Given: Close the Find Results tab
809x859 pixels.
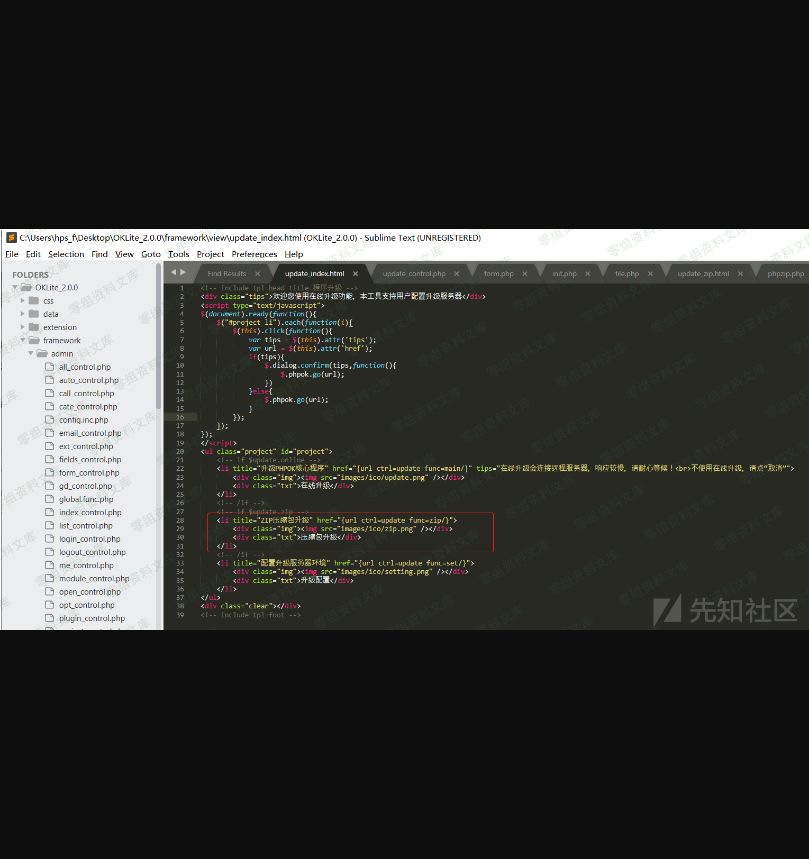Looking at the screenshot, I should [x=257, y=273].
